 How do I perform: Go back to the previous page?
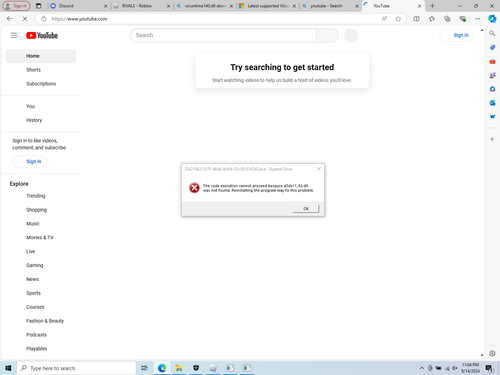9,19
